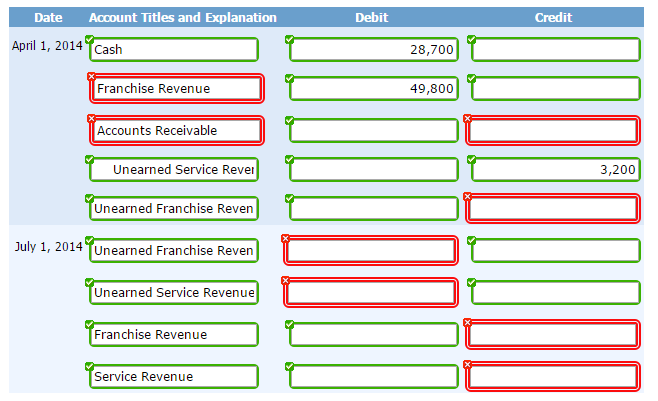Click green check icon on Cash account field

[x=89, y=39]
